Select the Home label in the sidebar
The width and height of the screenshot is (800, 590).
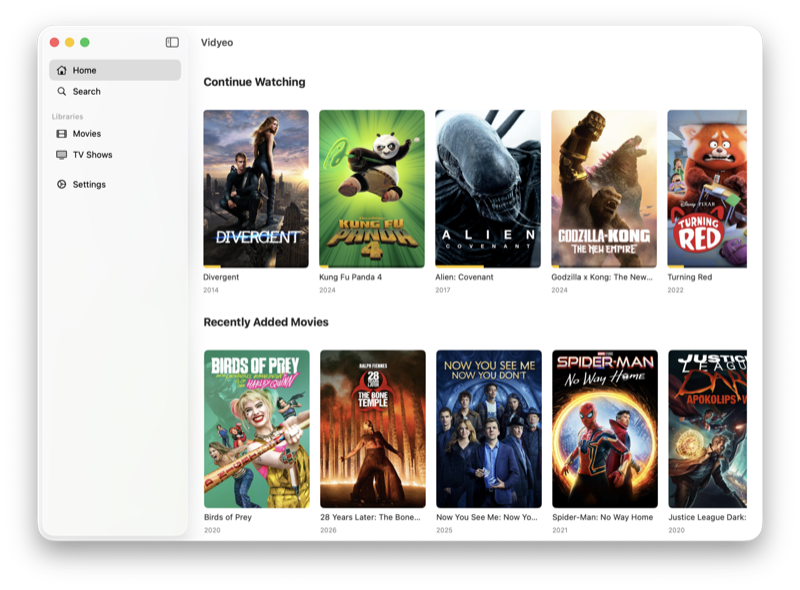84,70
